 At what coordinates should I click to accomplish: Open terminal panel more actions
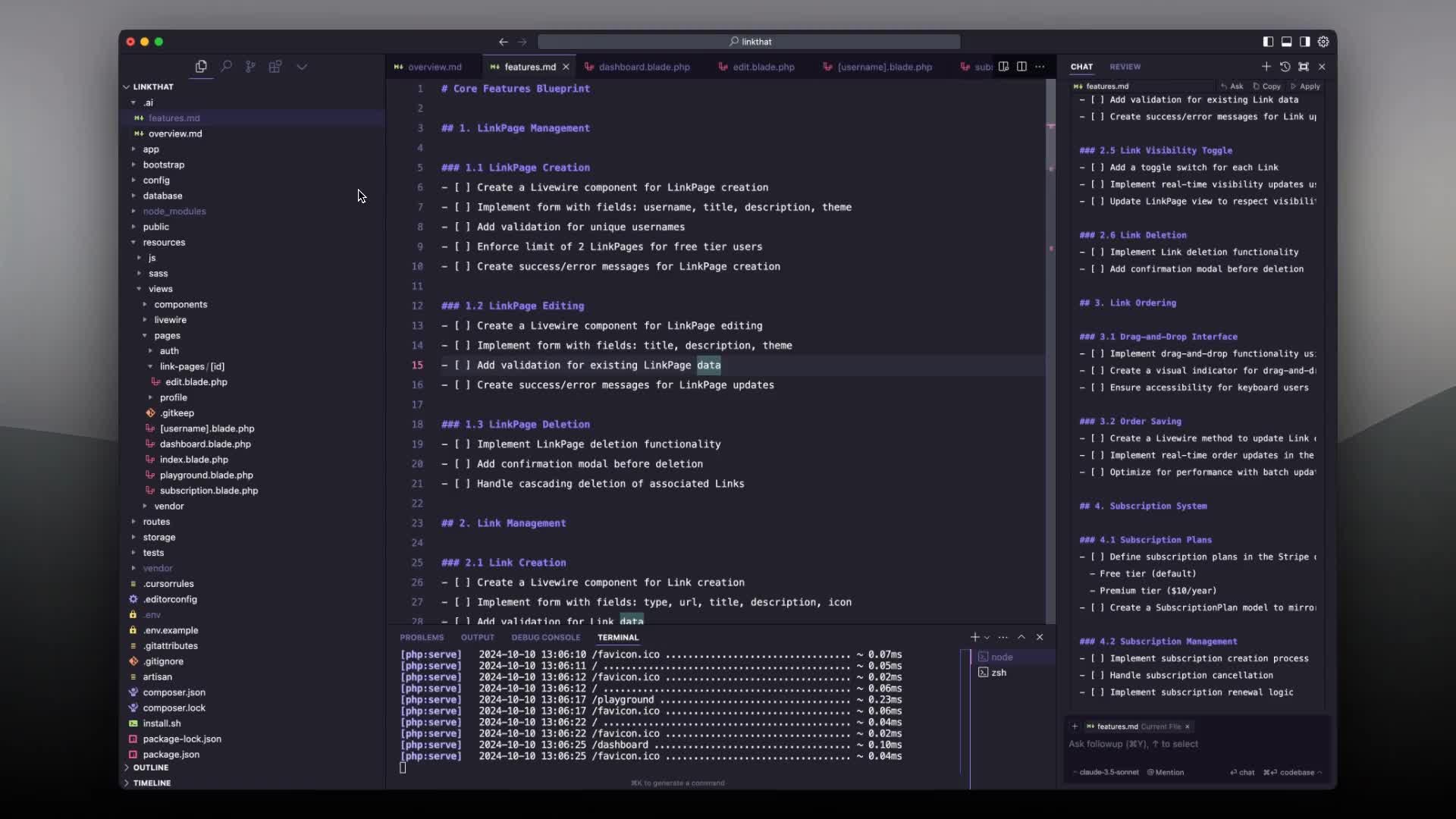coord(1003,637)
